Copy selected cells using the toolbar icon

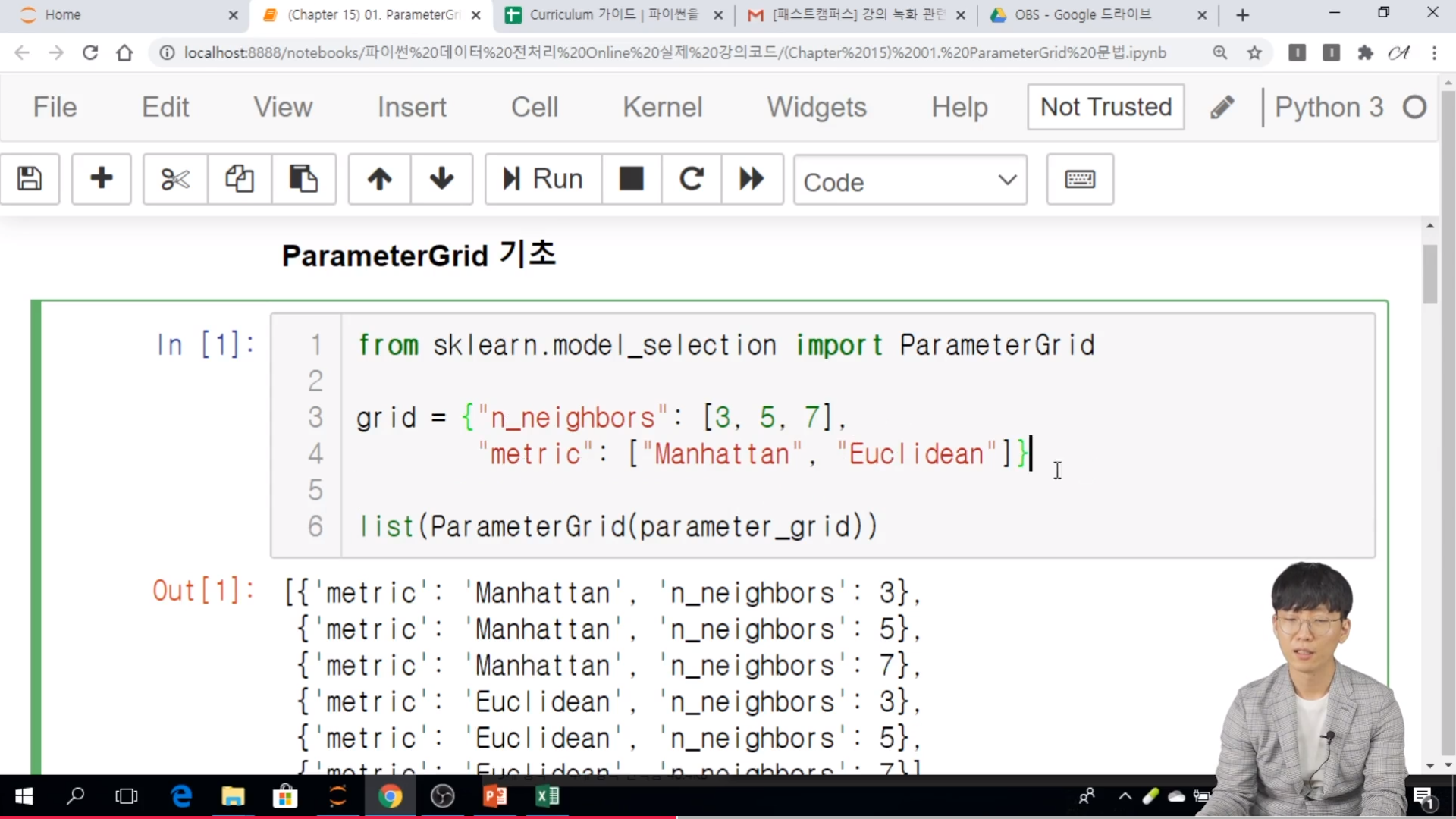[239, 180]
